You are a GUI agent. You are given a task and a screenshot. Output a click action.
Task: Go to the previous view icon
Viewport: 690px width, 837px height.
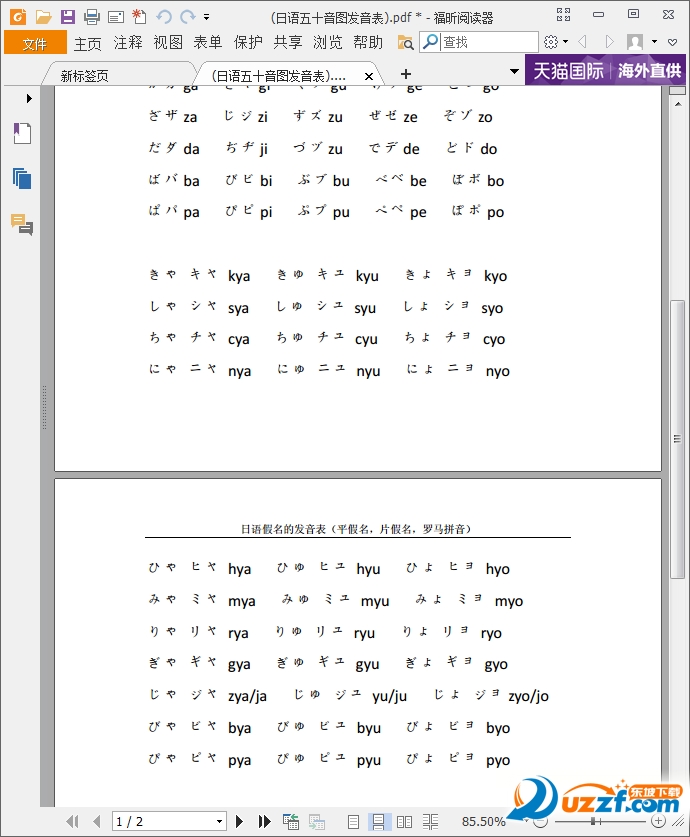291,821
